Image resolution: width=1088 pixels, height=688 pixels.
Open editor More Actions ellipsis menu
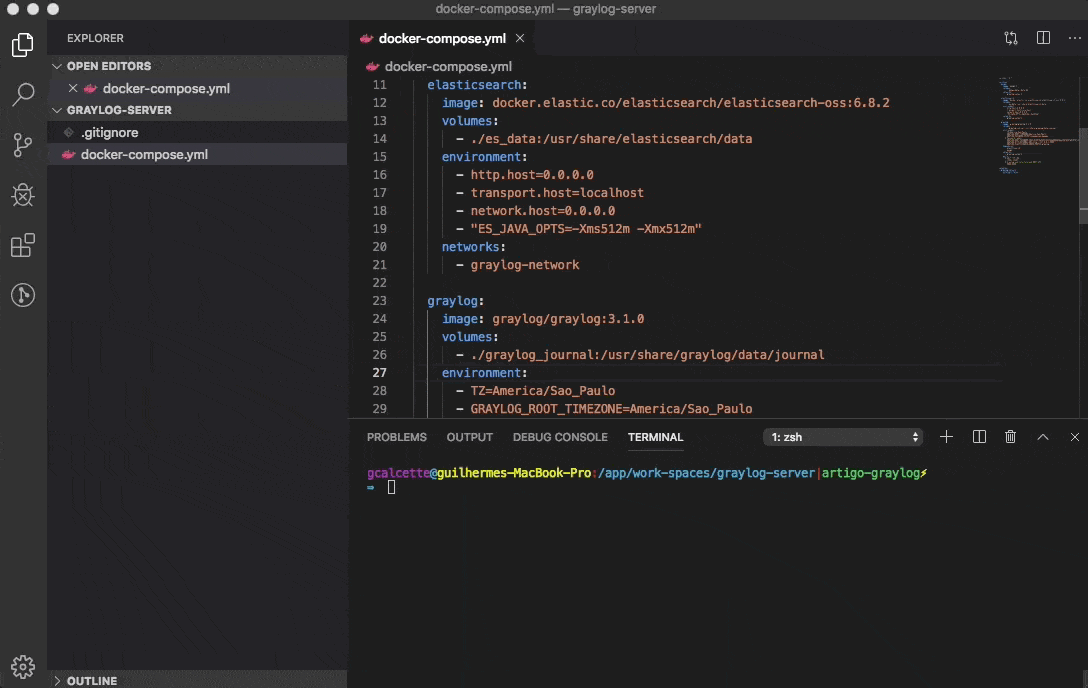(x=1074, y=38)
